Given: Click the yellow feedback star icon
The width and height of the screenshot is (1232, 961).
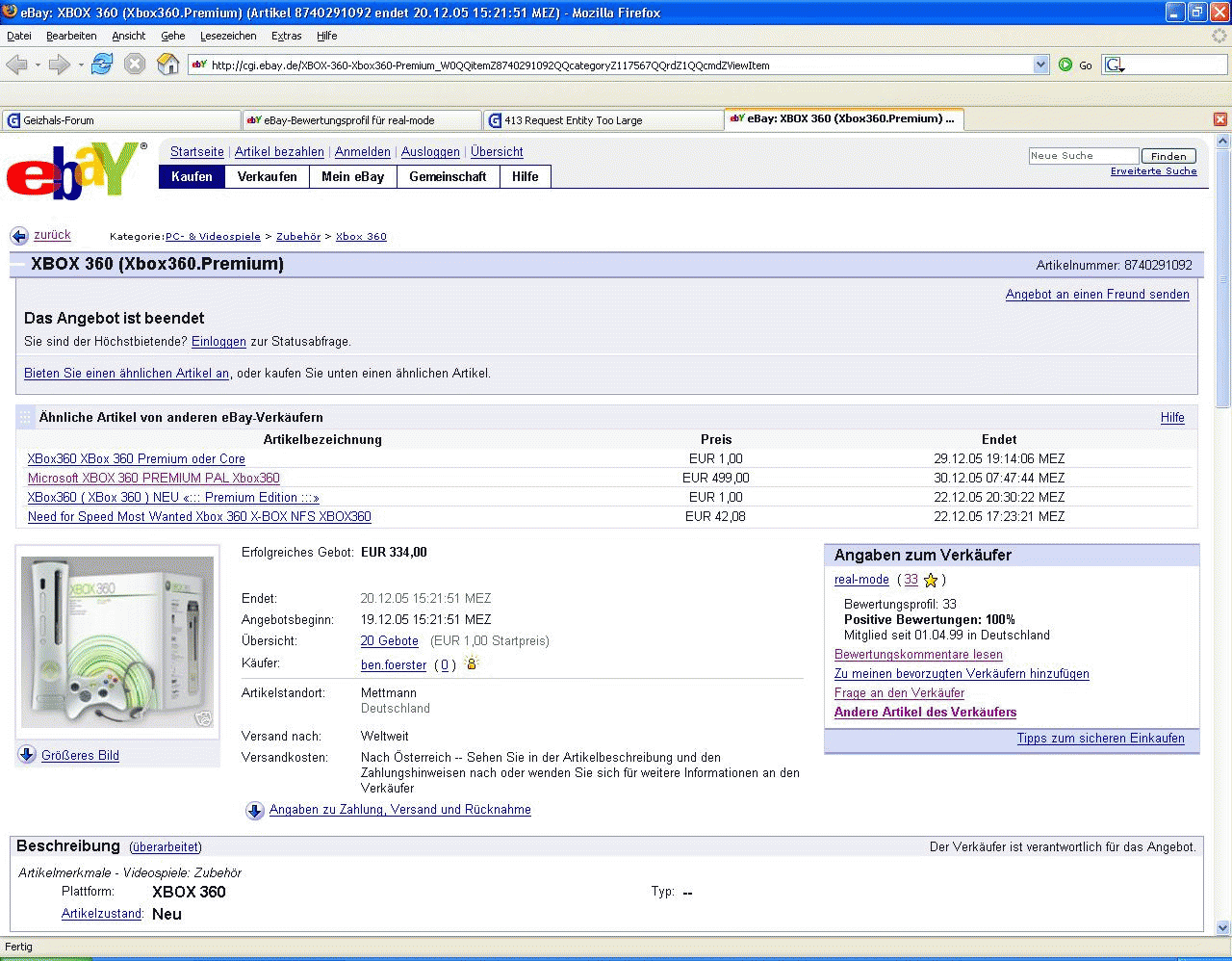Looking at the screenshot, I should coord(930,580).
